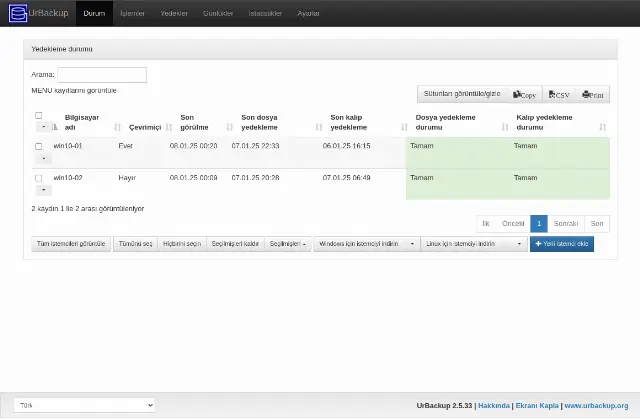Click the 07.01.25 22:33 file backup cell

pyautogui.click(x=256, y=146)
